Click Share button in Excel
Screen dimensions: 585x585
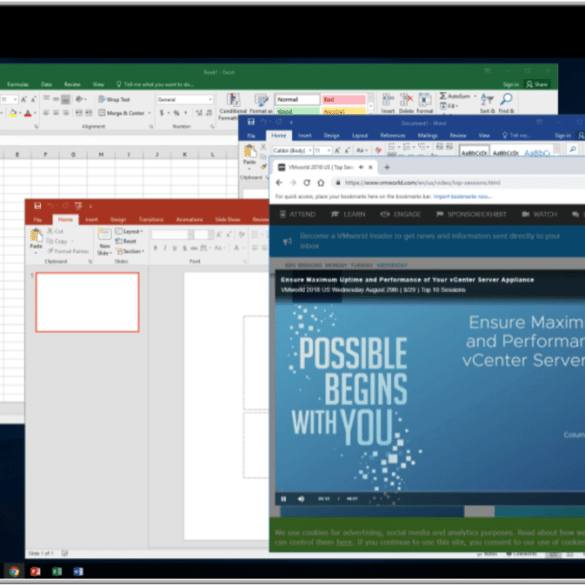(537, 84)
